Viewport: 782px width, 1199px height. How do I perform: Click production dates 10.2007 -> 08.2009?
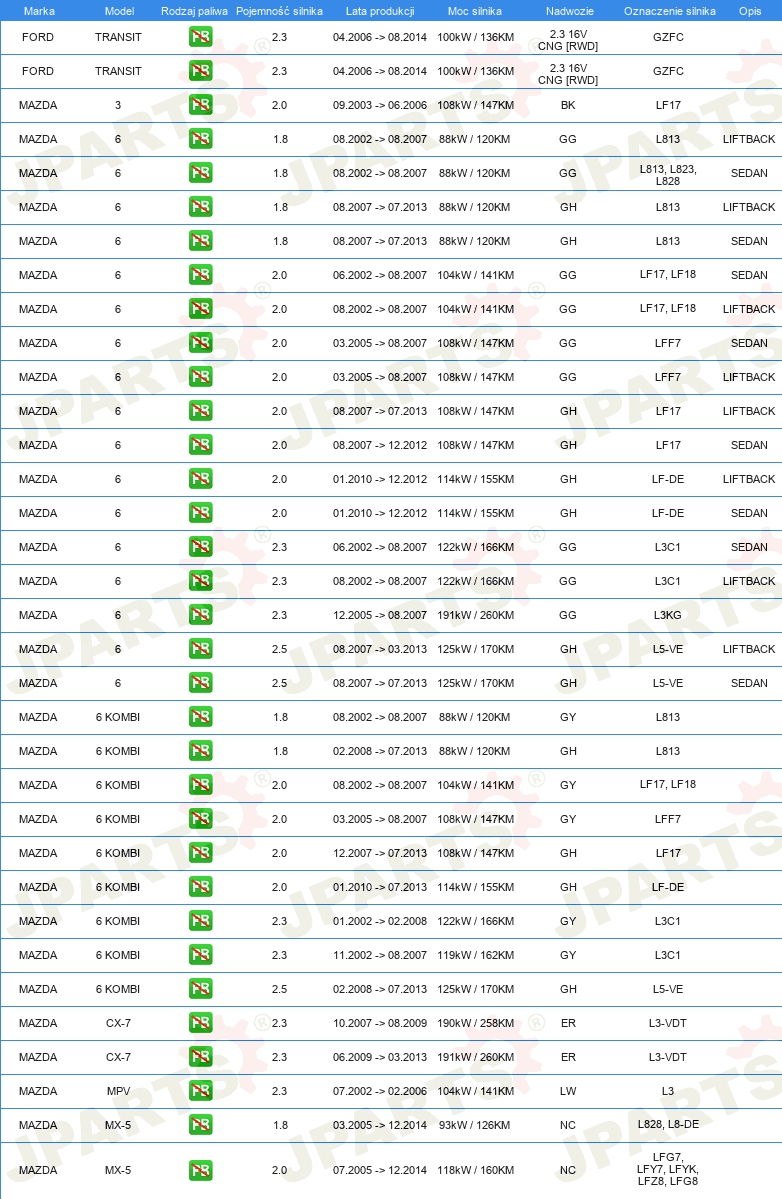pos(380,1022)
